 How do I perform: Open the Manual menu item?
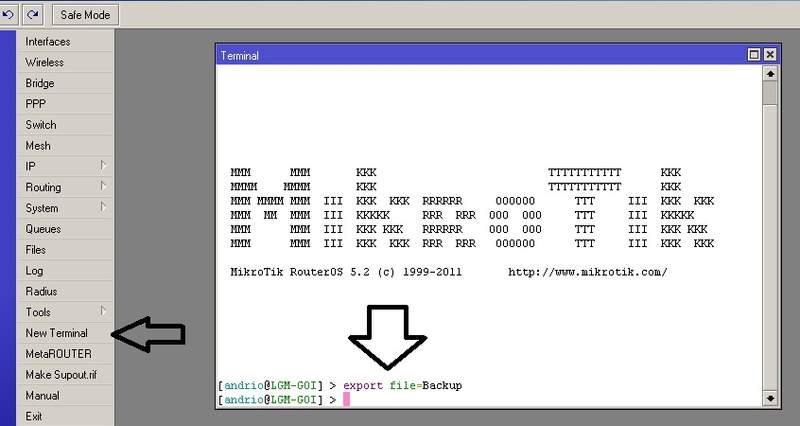tap(65, 396)
